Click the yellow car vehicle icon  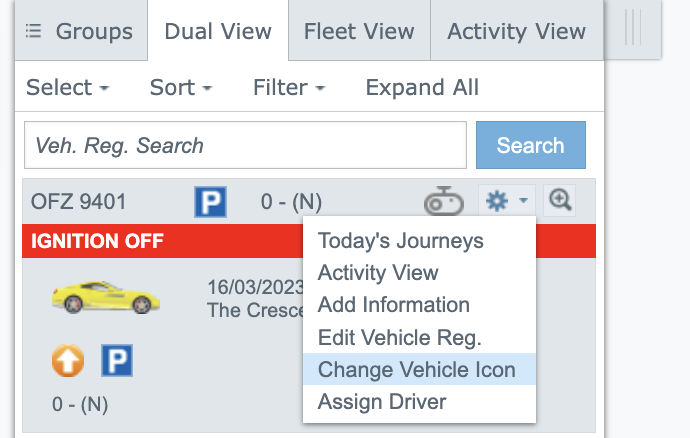[x=105, y=295]
